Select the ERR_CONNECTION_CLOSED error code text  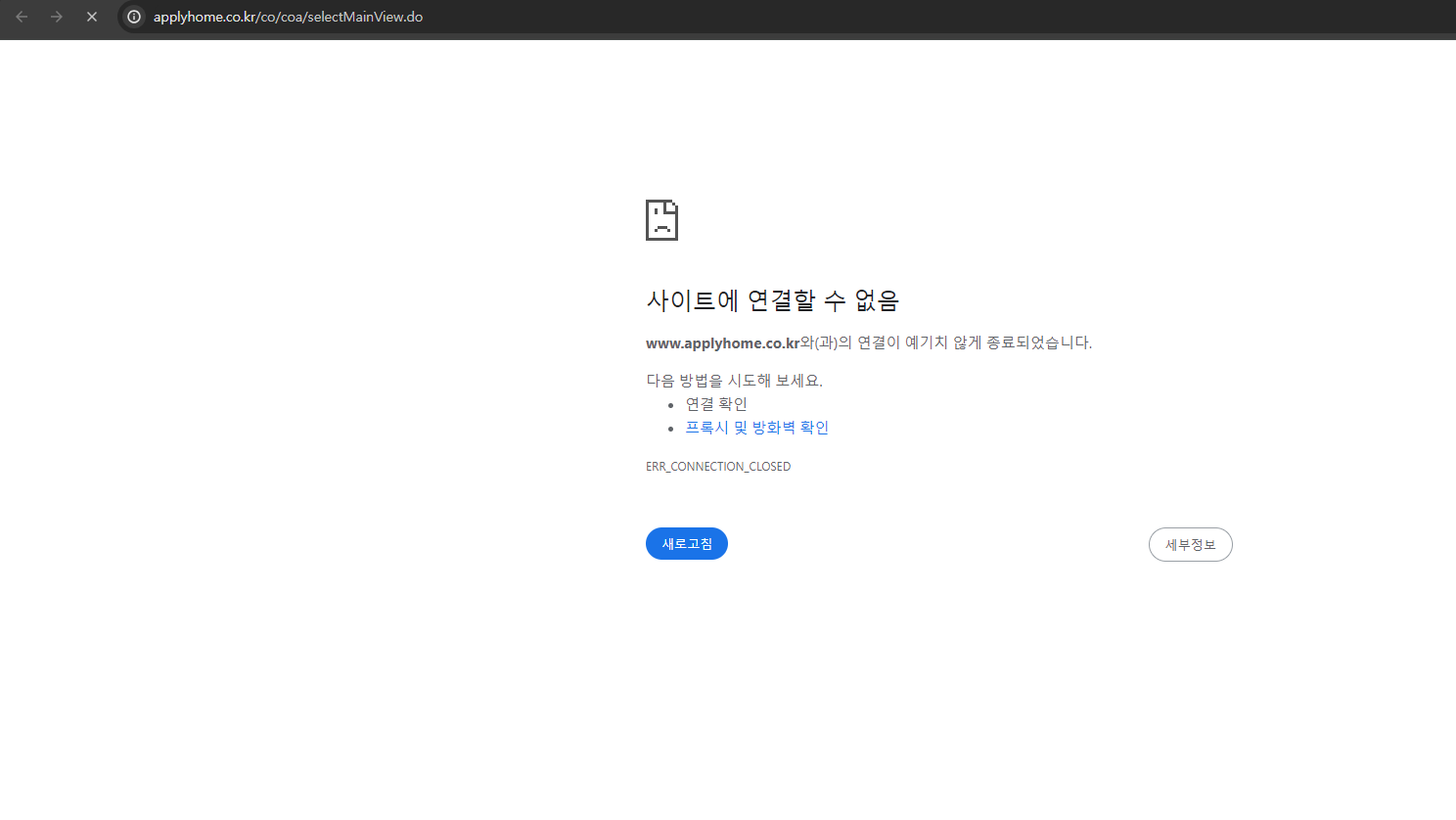click(718, 467)
